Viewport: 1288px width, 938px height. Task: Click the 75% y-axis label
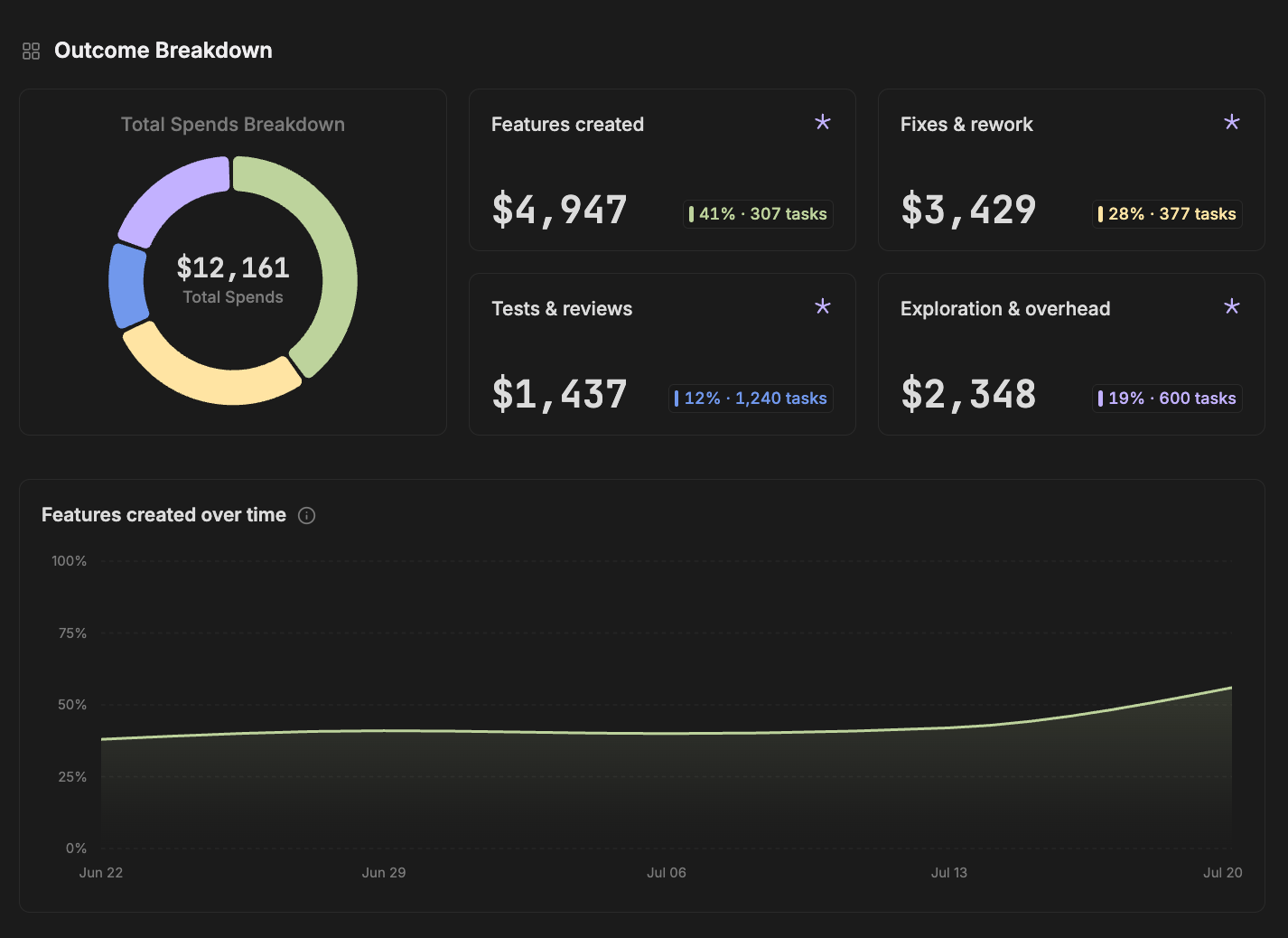(72, 633)
